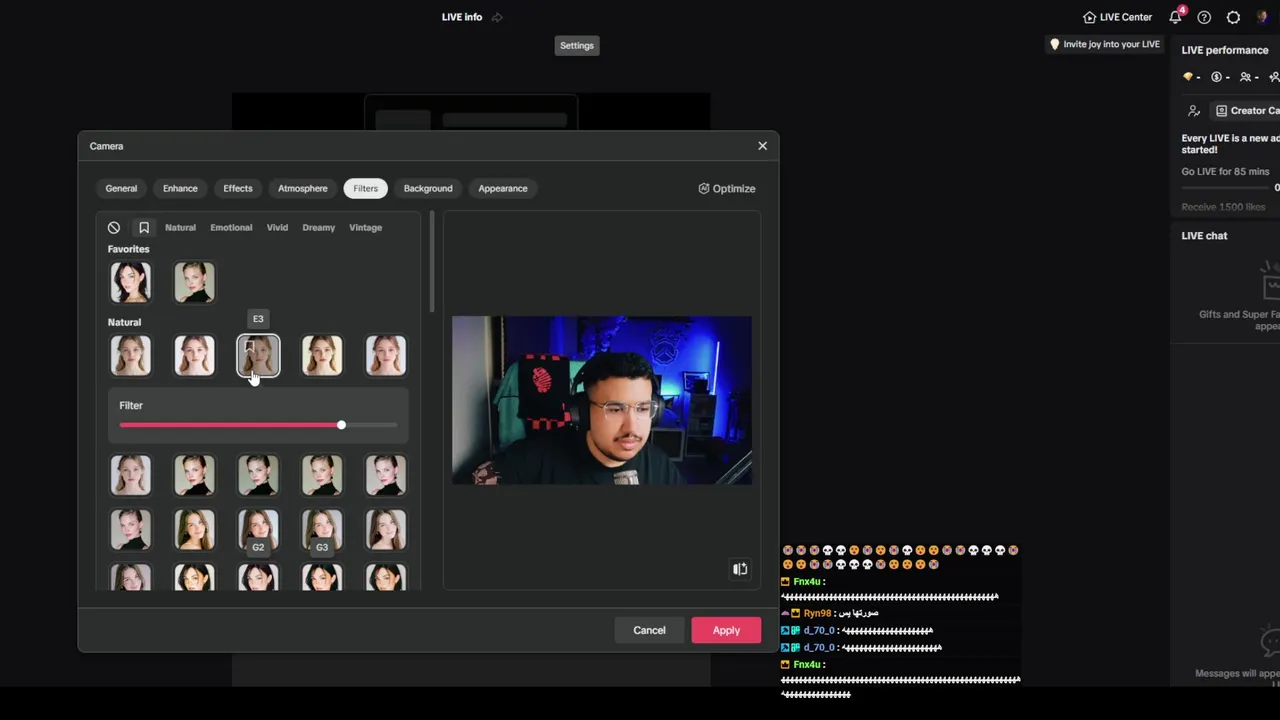Select the dark-haired woman favorite filter
Screen dimensions: 1280x720
pos(131,282)
